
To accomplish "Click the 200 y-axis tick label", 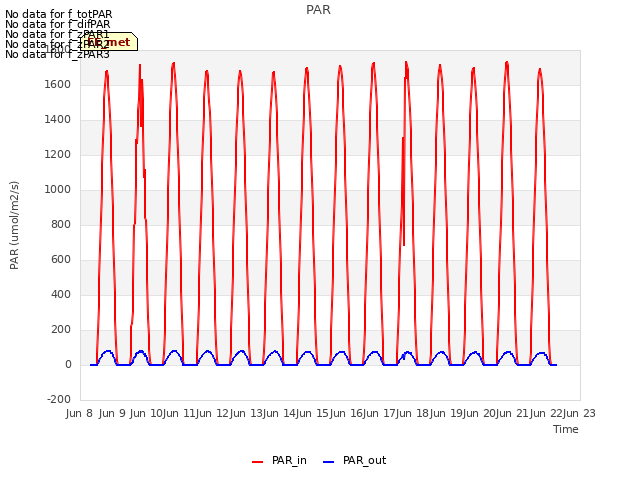I will tap(61, 329).
